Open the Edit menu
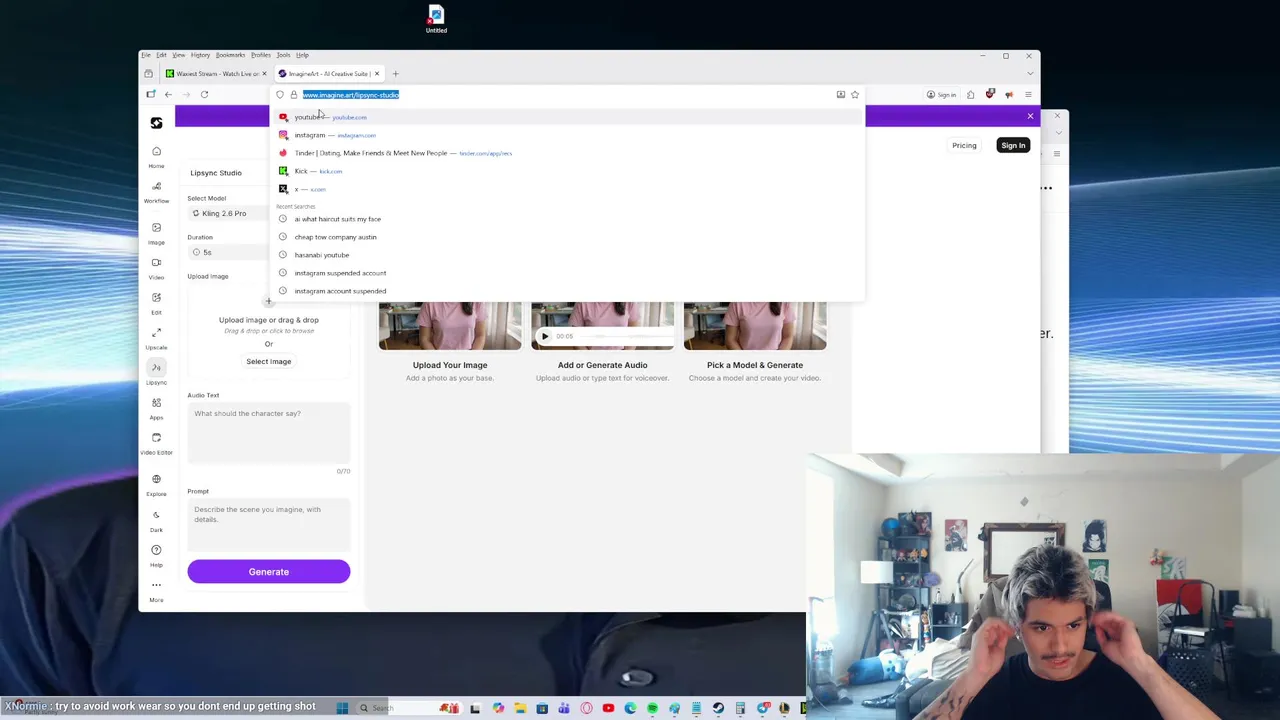The image size is (1280, 720). [x=161, y=55]
